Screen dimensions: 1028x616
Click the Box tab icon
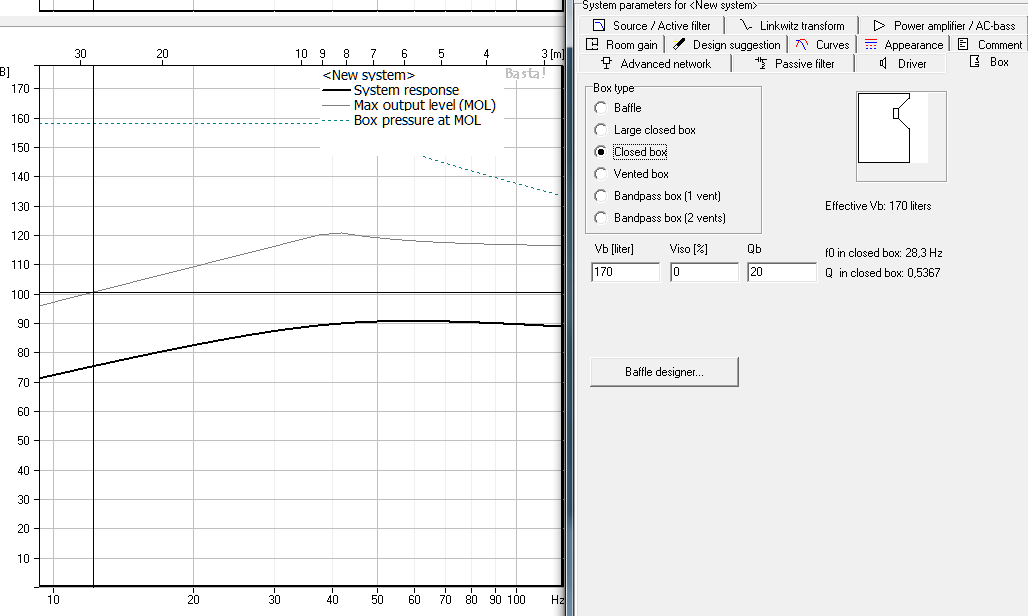pyautogui.click(x=975, y=62)
